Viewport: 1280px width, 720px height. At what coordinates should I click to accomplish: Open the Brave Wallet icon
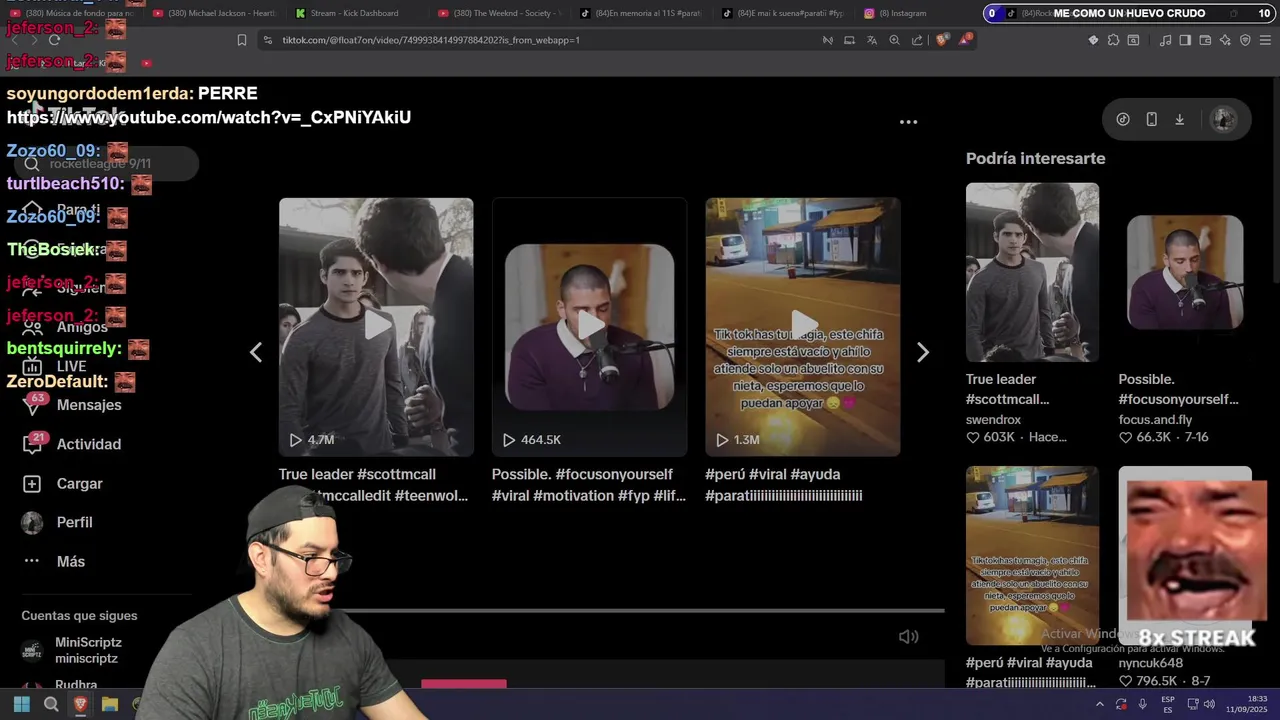click(1205, 40)
